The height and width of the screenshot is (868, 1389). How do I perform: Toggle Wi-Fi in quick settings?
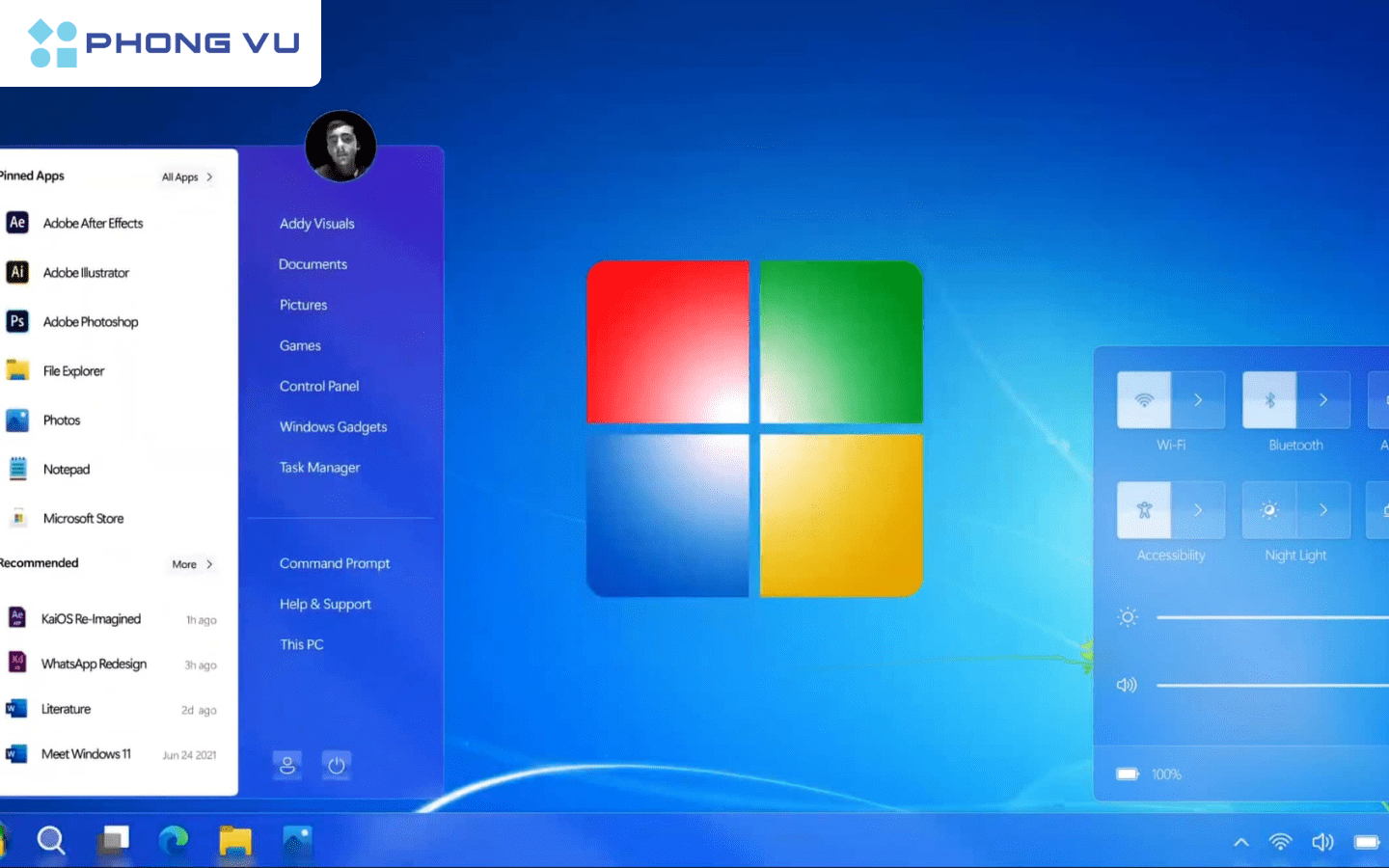[1144, 399]
